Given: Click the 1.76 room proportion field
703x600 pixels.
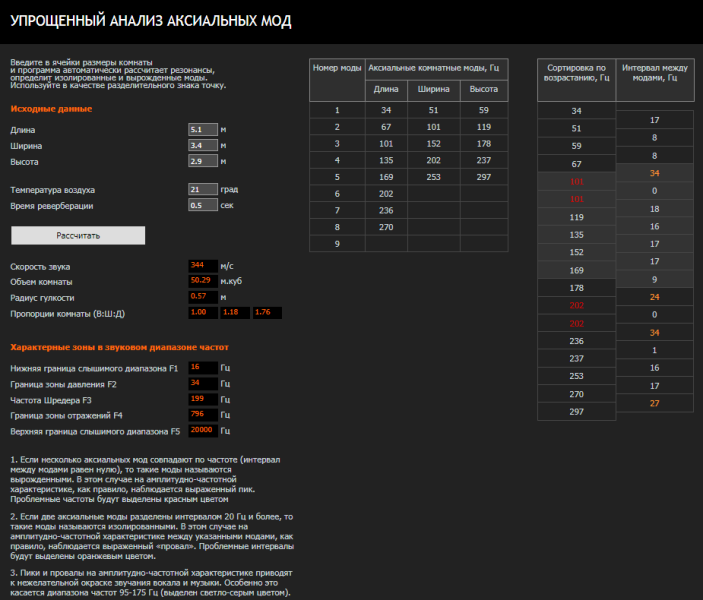Looking at the screenshot, I should [x=267, y=313].
